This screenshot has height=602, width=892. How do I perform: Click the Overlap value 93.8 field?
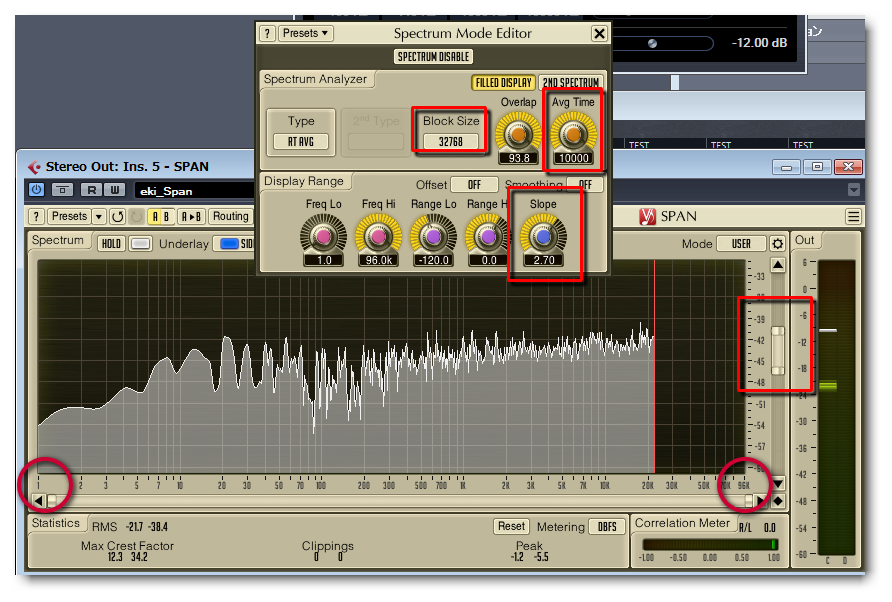tap(518, 158)
